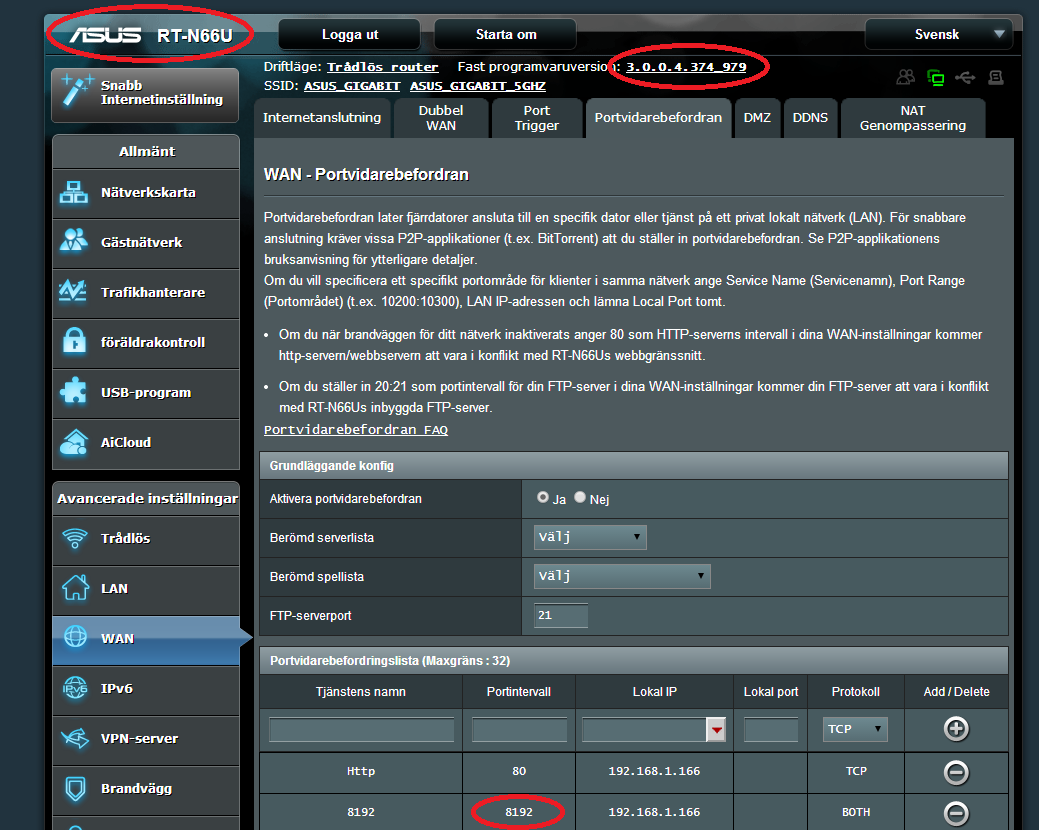The image size is (1039, 830).
Task: Click the ASUS_GIGABIT SSID link
Action: coord(352,86)
